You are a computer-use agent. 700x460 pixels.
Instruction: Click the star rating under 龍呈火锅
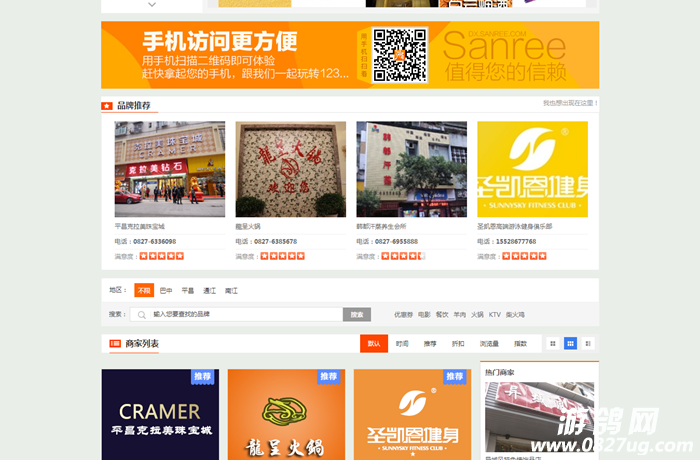coord(283,256)
